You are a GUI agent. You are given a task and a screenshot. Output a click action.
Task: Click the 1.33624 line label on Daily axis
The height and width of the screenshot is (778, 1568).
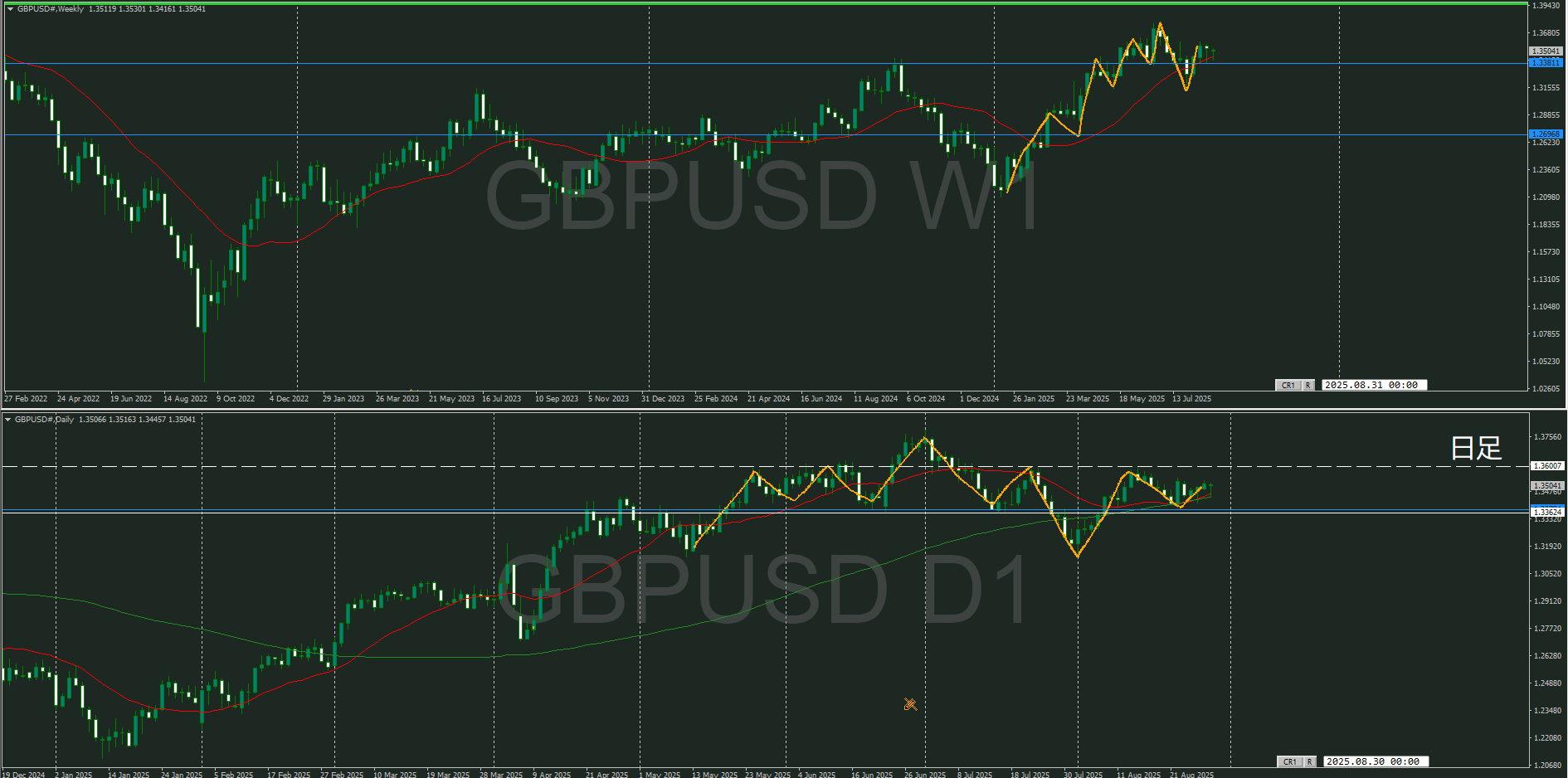(1546, 512)
